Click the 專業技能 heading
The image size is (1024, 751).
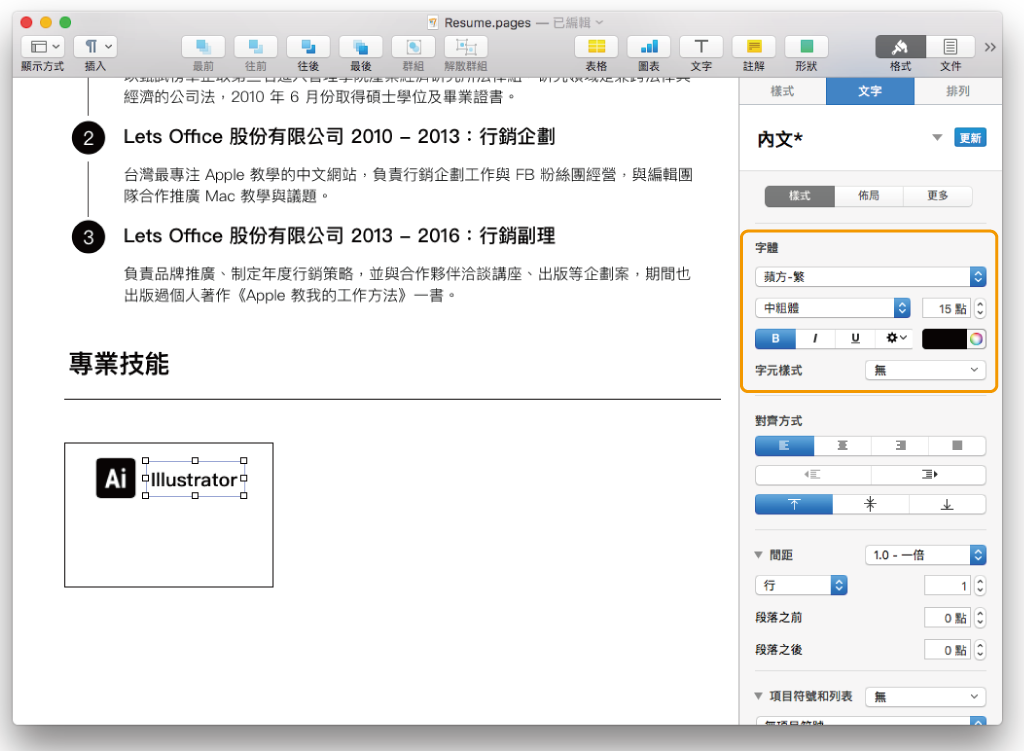(119, 364)
